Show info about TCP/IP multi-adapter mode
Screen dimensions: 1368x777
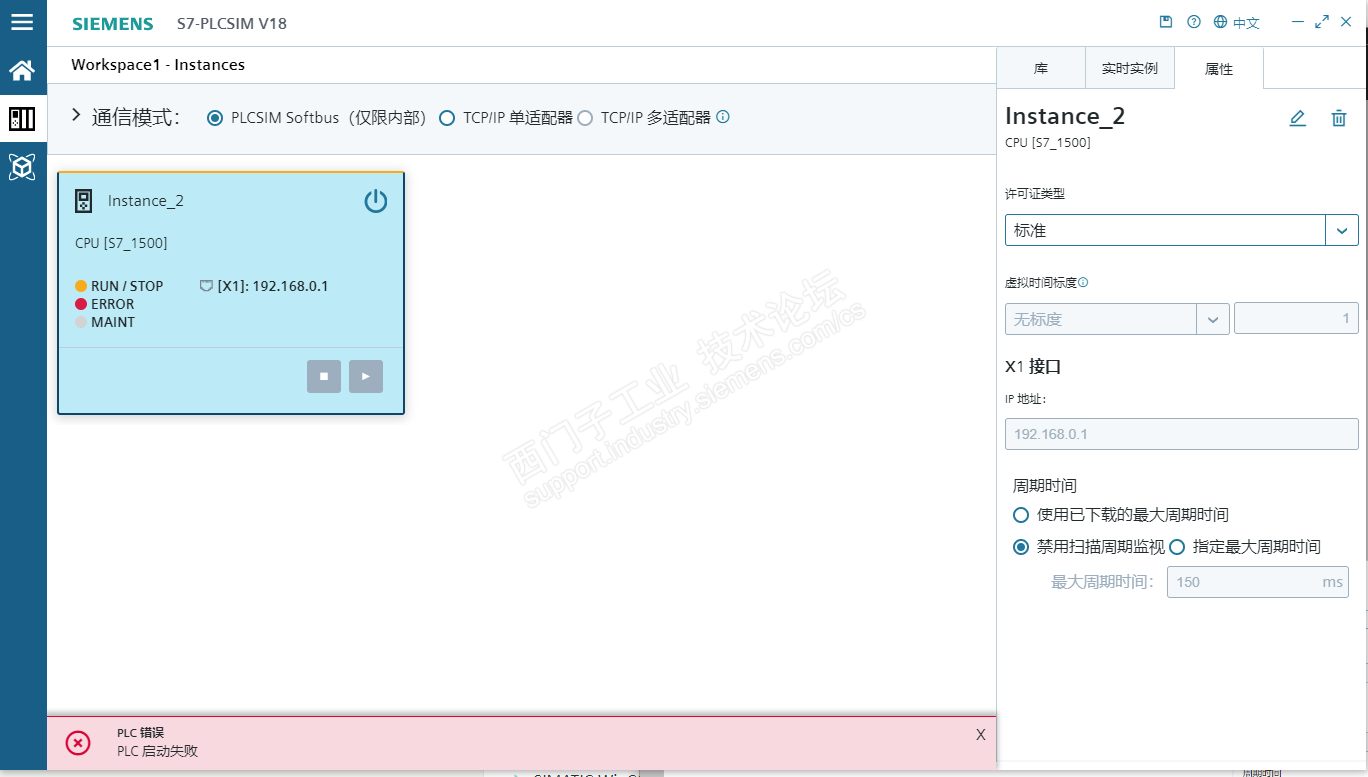click(723, 117)
